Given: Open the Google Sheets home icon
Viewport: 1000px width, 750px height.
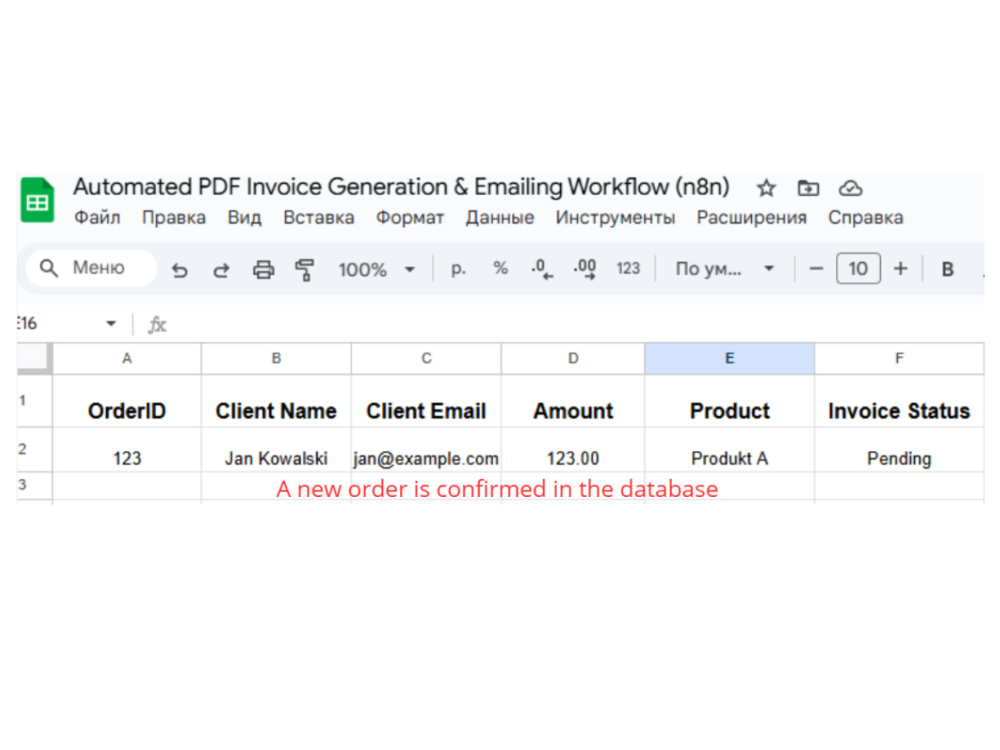Looking at the screenshot, I should pos(37,200).
